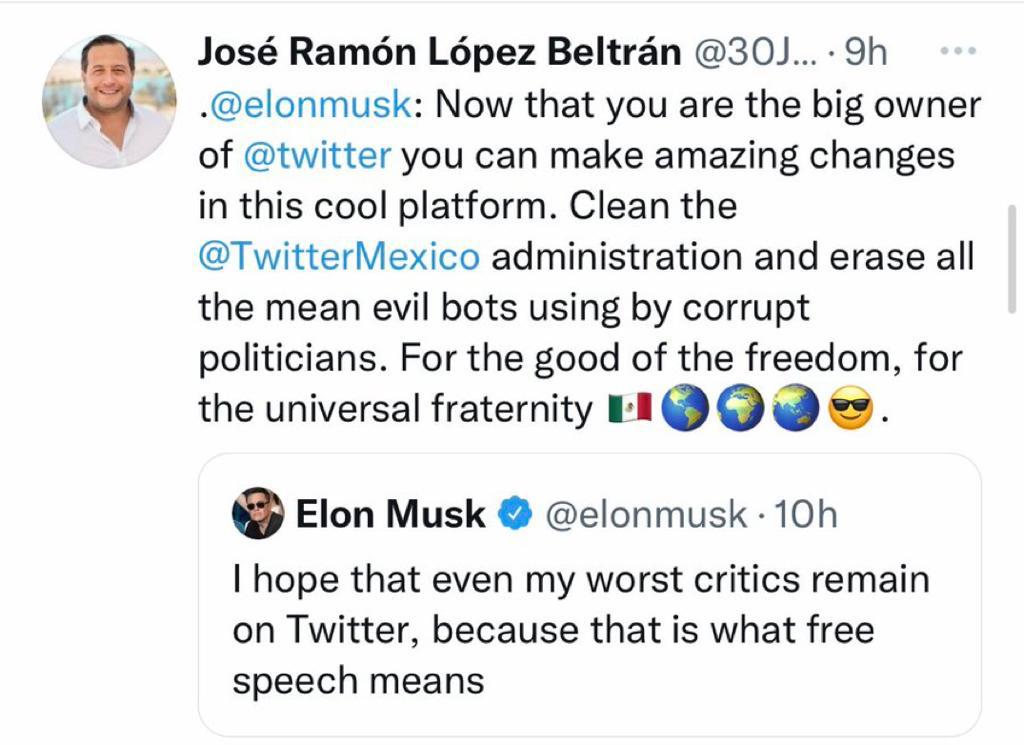Click Elon Musk's blue verified badge
1024x745 pixels.
pyautogui.click(x=515, y=513)
